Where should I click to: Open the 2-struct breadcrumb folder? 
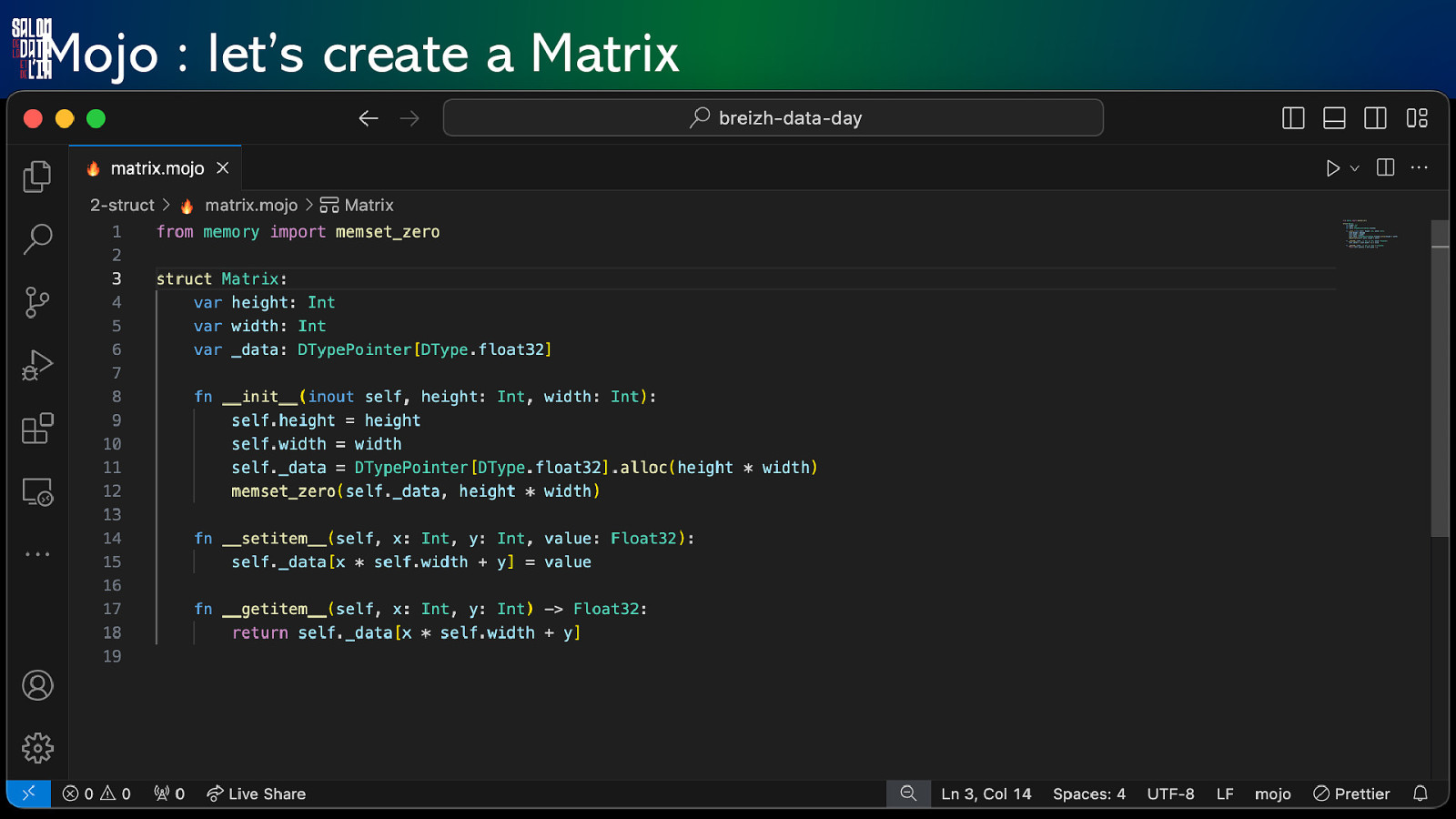(122, 206)
